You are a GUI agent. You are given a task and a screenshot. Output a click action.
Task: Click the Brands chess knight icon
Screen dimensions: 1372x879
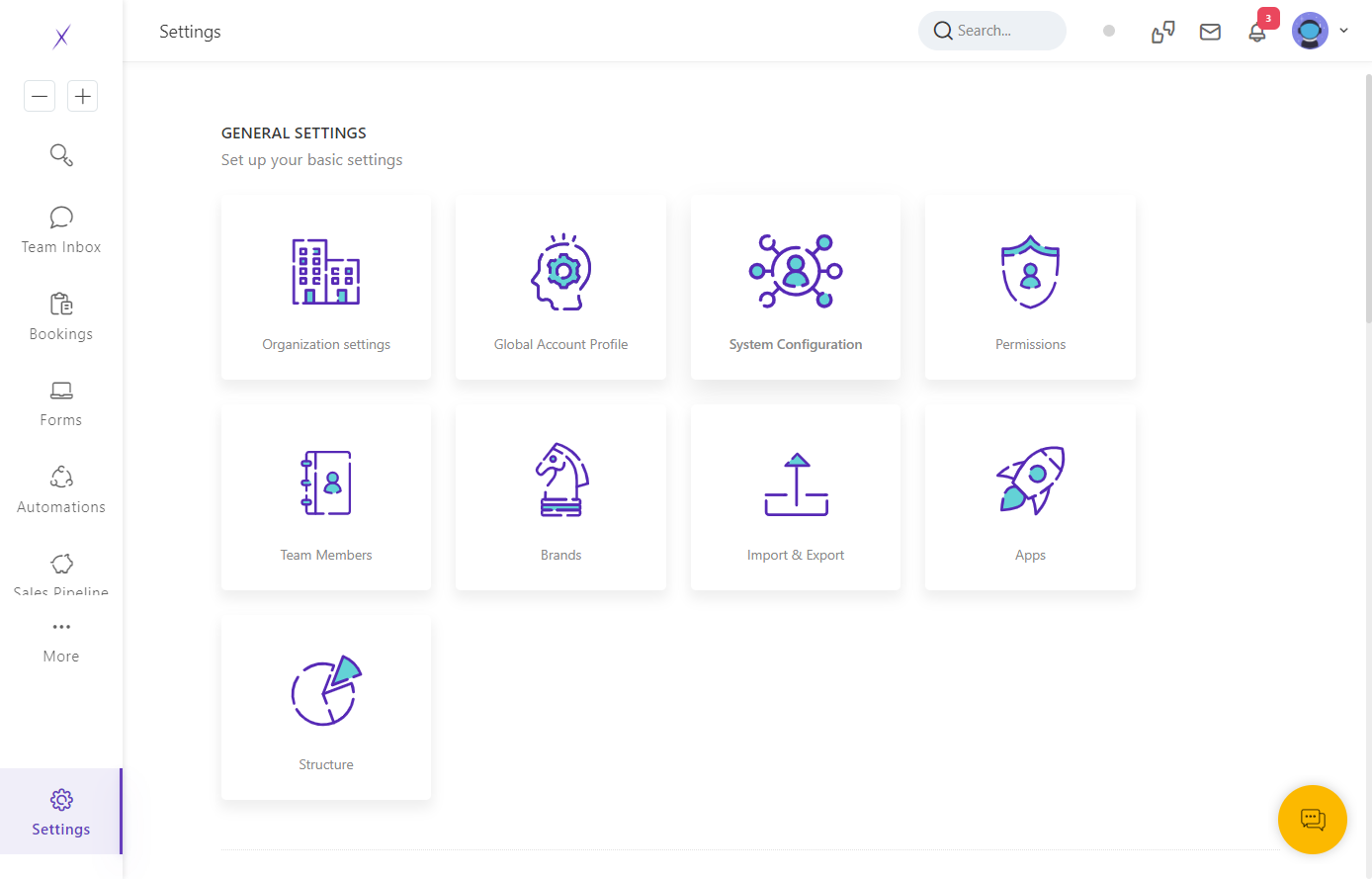561,480
